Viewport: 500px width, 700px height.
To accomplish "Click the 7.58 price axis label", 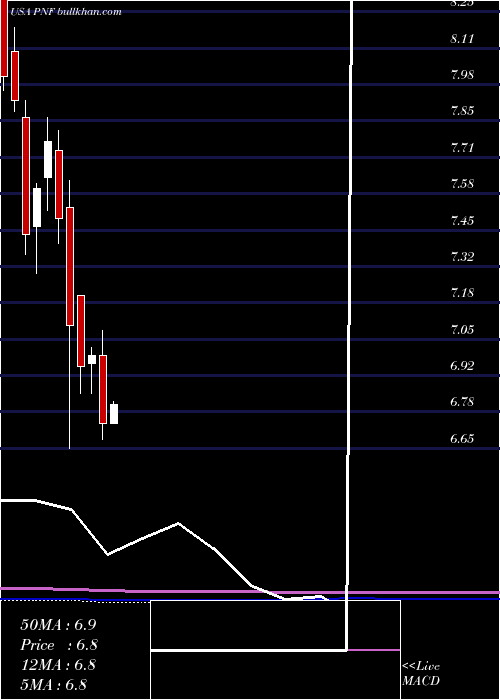I will (x=462, y=184).
